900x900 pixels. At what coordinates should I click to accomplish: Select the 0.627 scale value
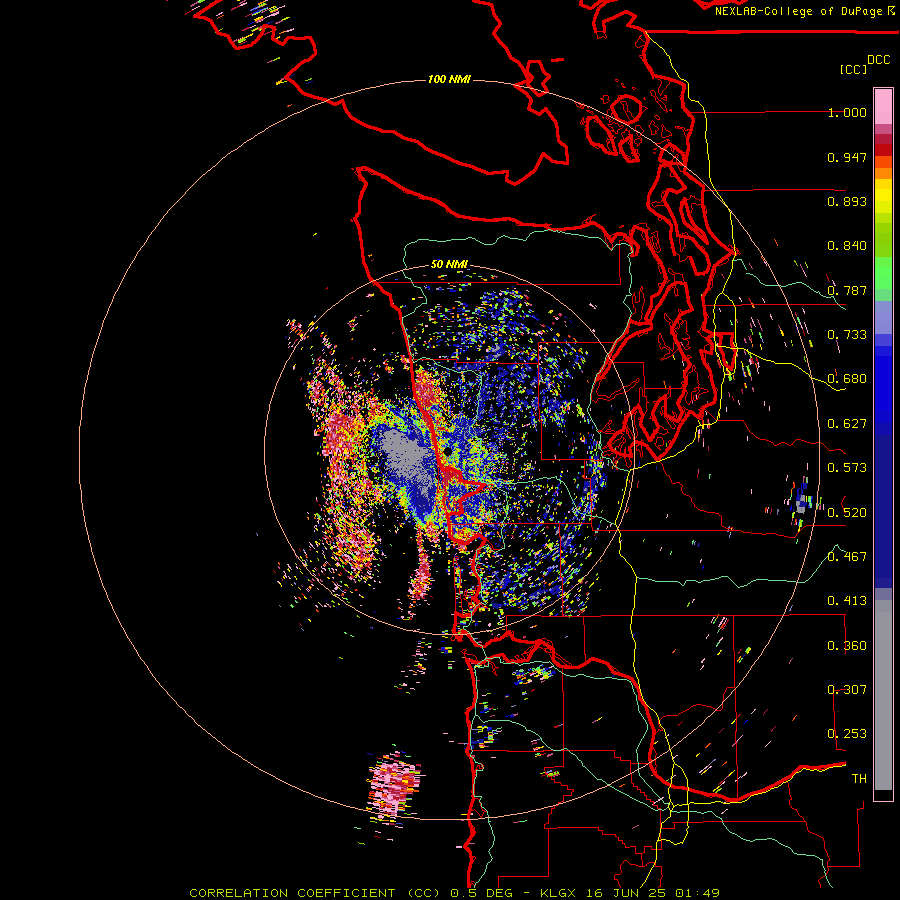tap(847, 424)
